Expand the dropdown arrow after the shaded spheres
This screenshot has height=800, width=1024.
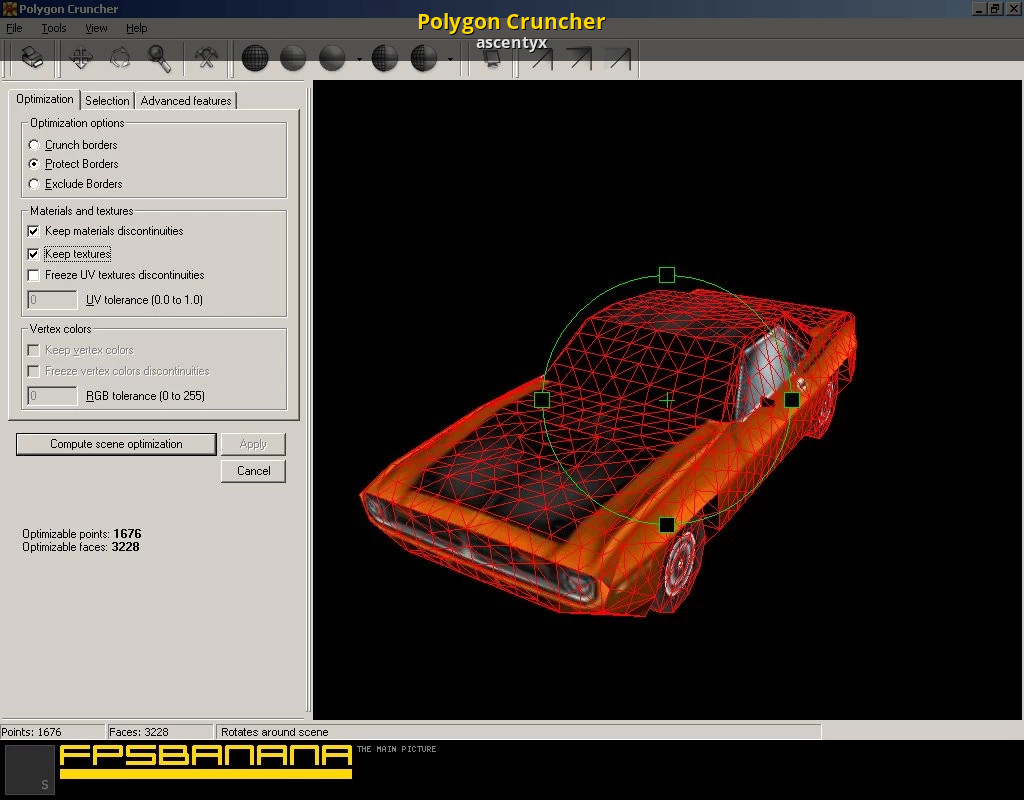point(359,59)
